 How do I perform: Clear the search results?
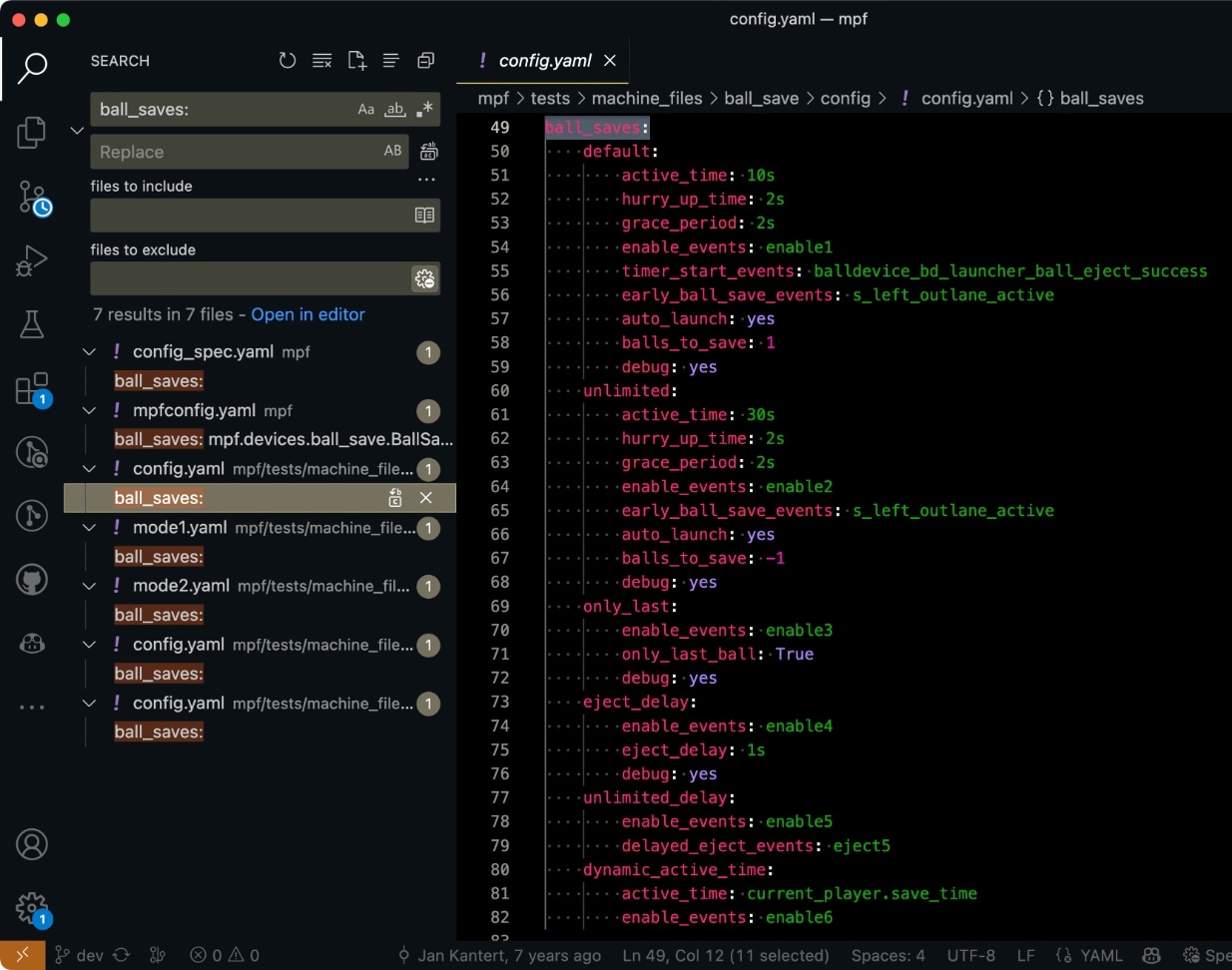[x=321, y=61]
